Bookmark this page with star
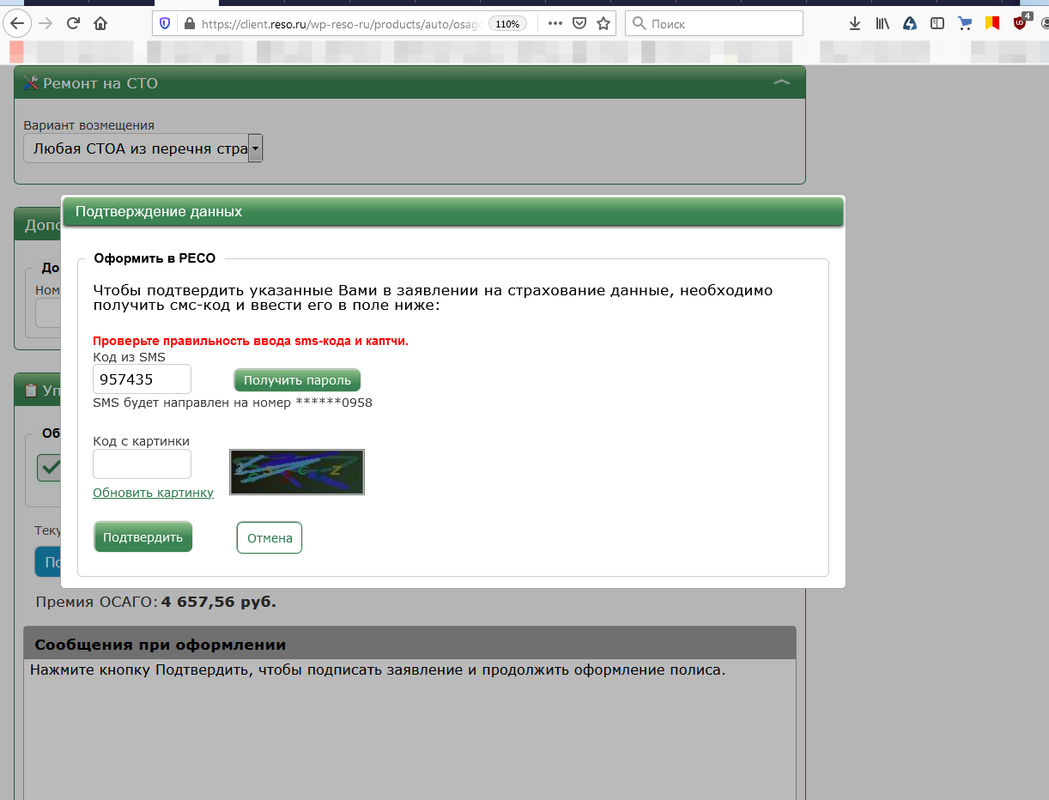 pyautogui.click(x=603, y=23)
